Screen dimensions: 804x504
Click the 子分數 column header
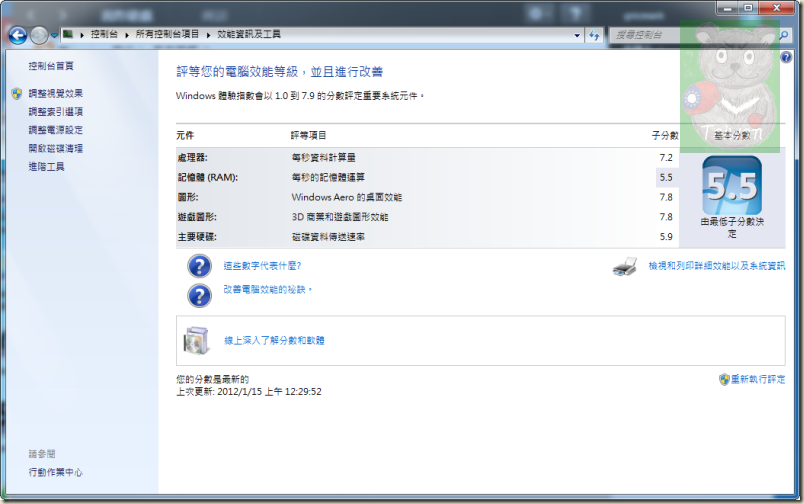[665, 135]
